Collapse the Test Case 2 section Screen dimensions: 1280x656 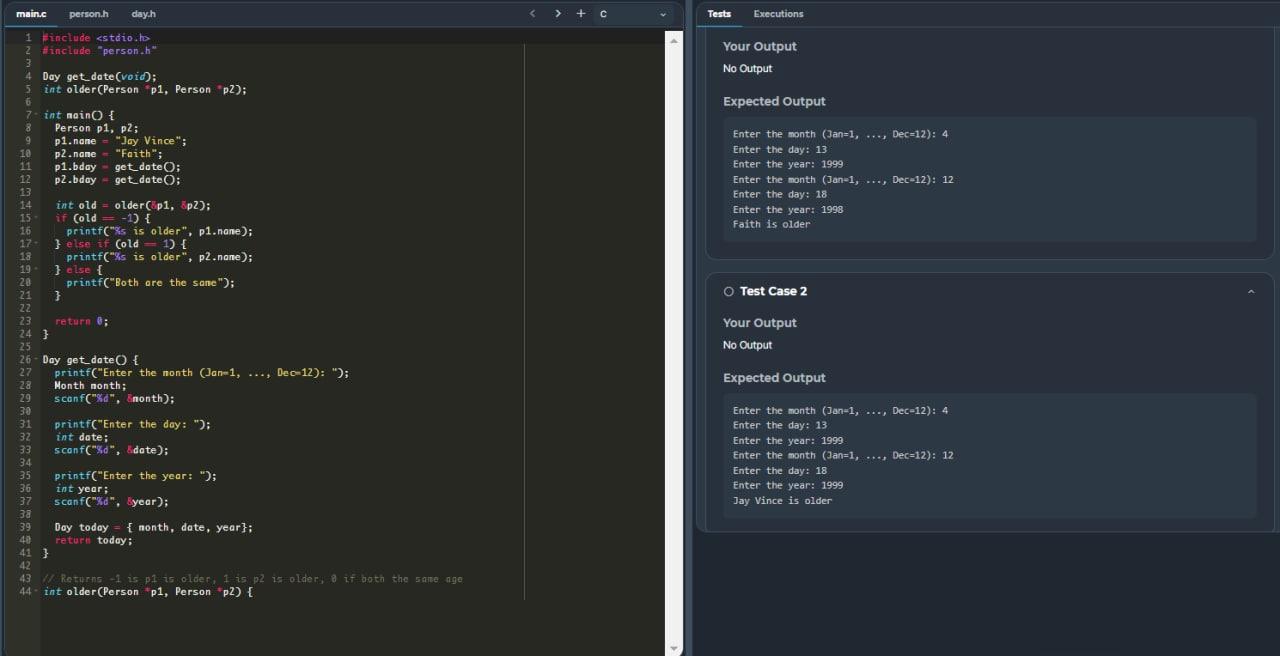[1250, 291]
